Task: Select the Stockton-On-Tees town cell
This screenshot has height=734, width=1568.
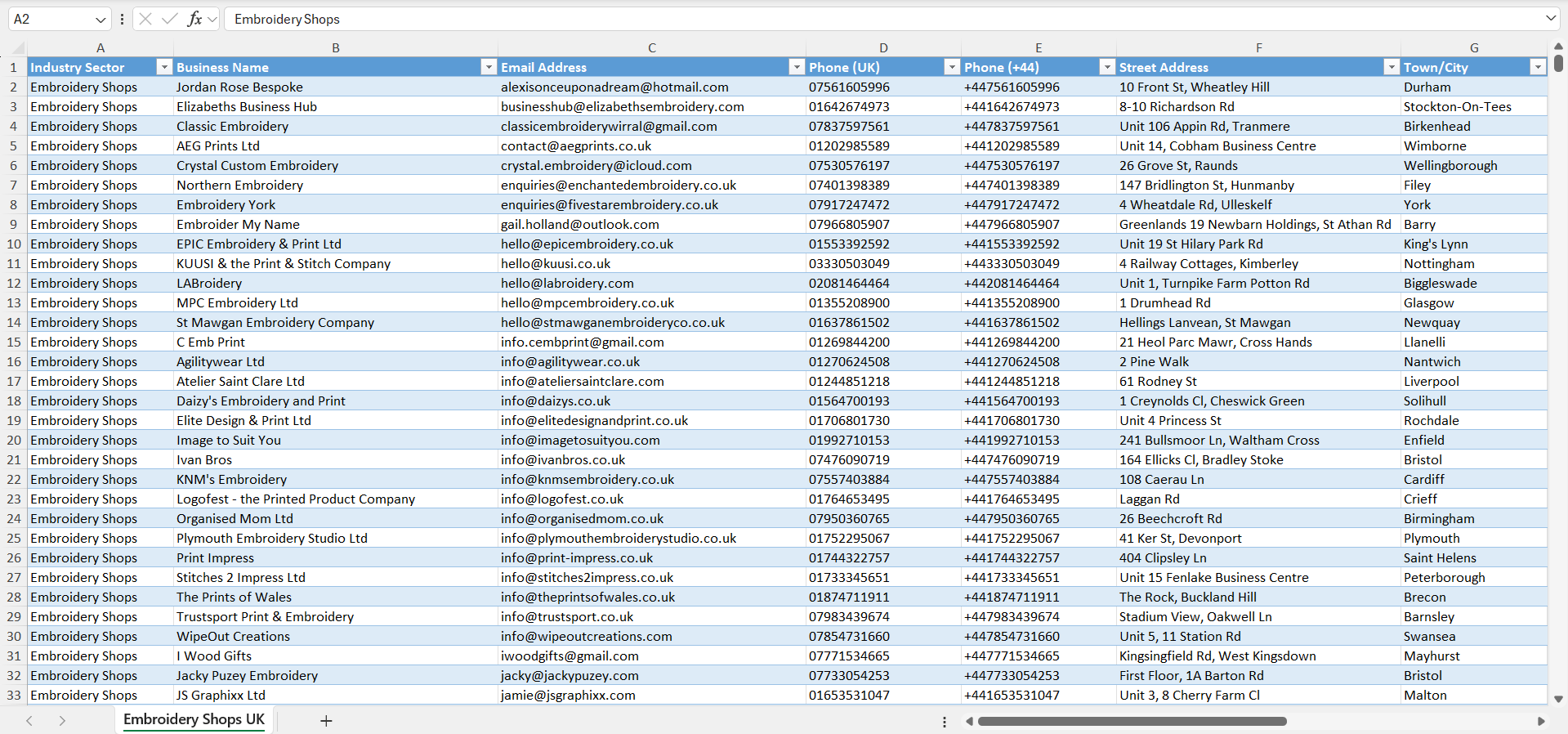Action: click(x=1474, y=106)
